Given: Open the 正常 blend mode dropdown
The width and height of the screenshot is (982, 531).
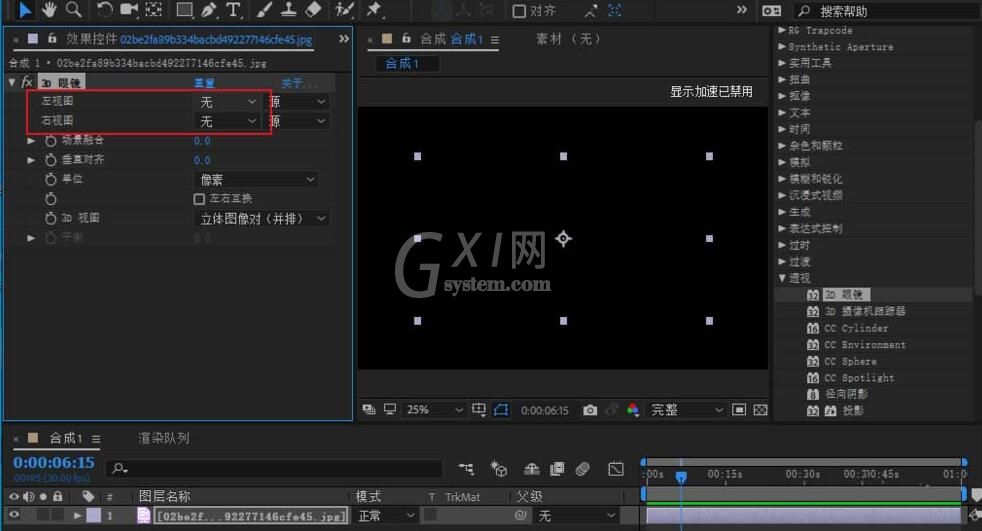Looking at the screenshot, I should 386,515.
